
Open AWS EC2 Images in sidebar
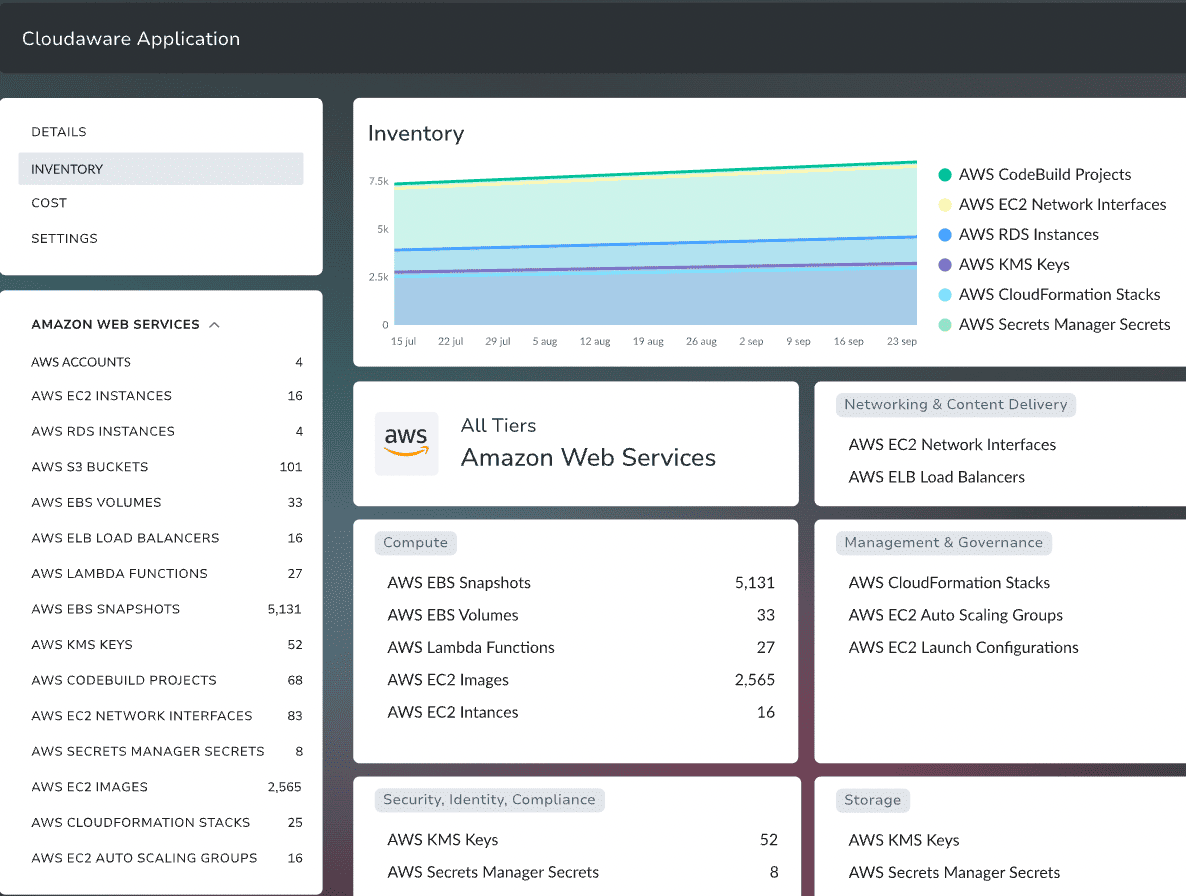(89, 786)
